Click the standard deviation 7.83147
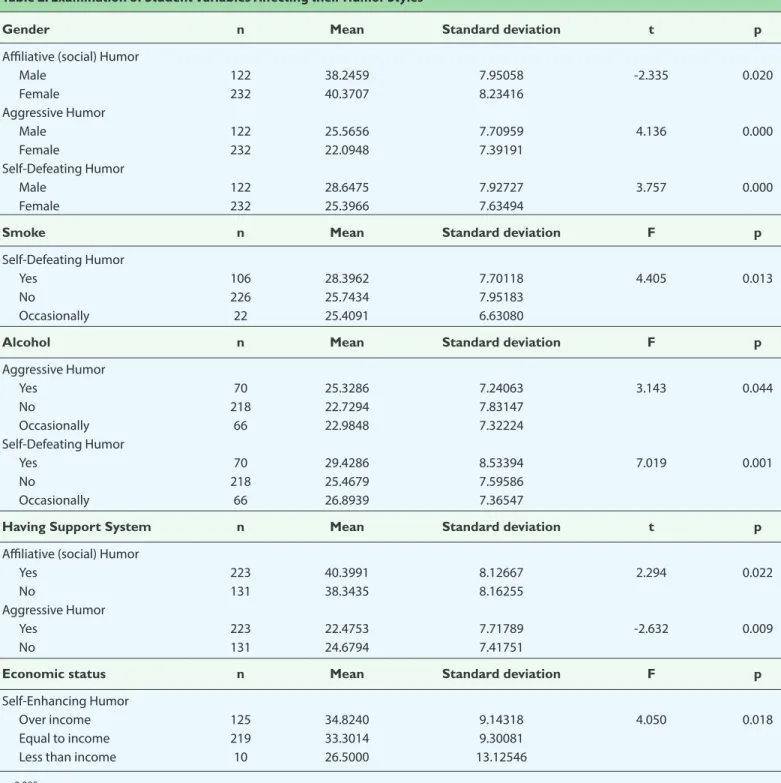This screenshot has width=781, height=783. [501, 407]
